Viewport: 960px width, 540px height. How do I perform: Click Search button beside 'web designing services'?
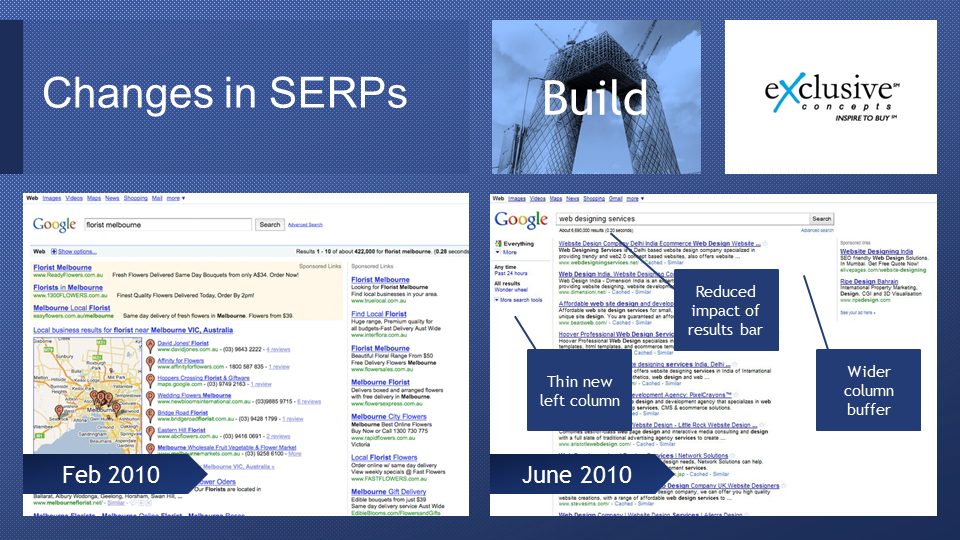(822, 219)
